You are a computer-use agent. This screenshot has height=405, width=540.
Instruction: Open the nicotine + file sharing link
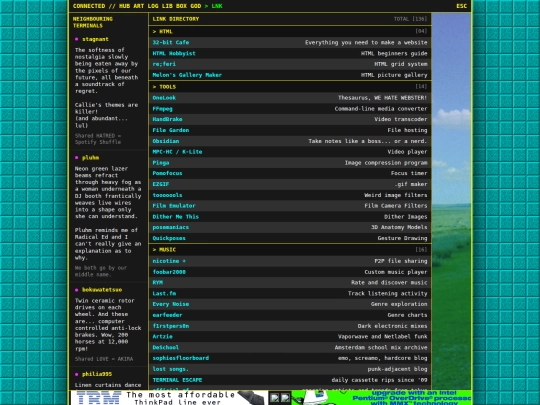click(x=169, y=261)
